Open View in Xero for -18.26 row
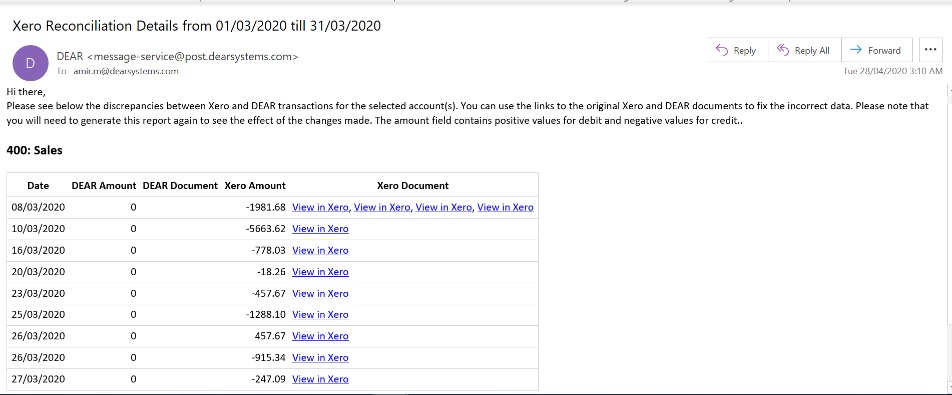Image resolution: width=952 pixels, height=395 pixels. click(321, 272)
